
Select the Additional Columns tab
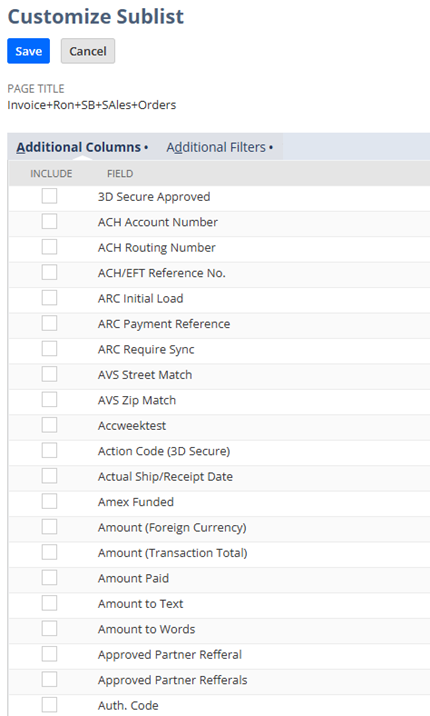pyautogui.click(x=82, y=147)
